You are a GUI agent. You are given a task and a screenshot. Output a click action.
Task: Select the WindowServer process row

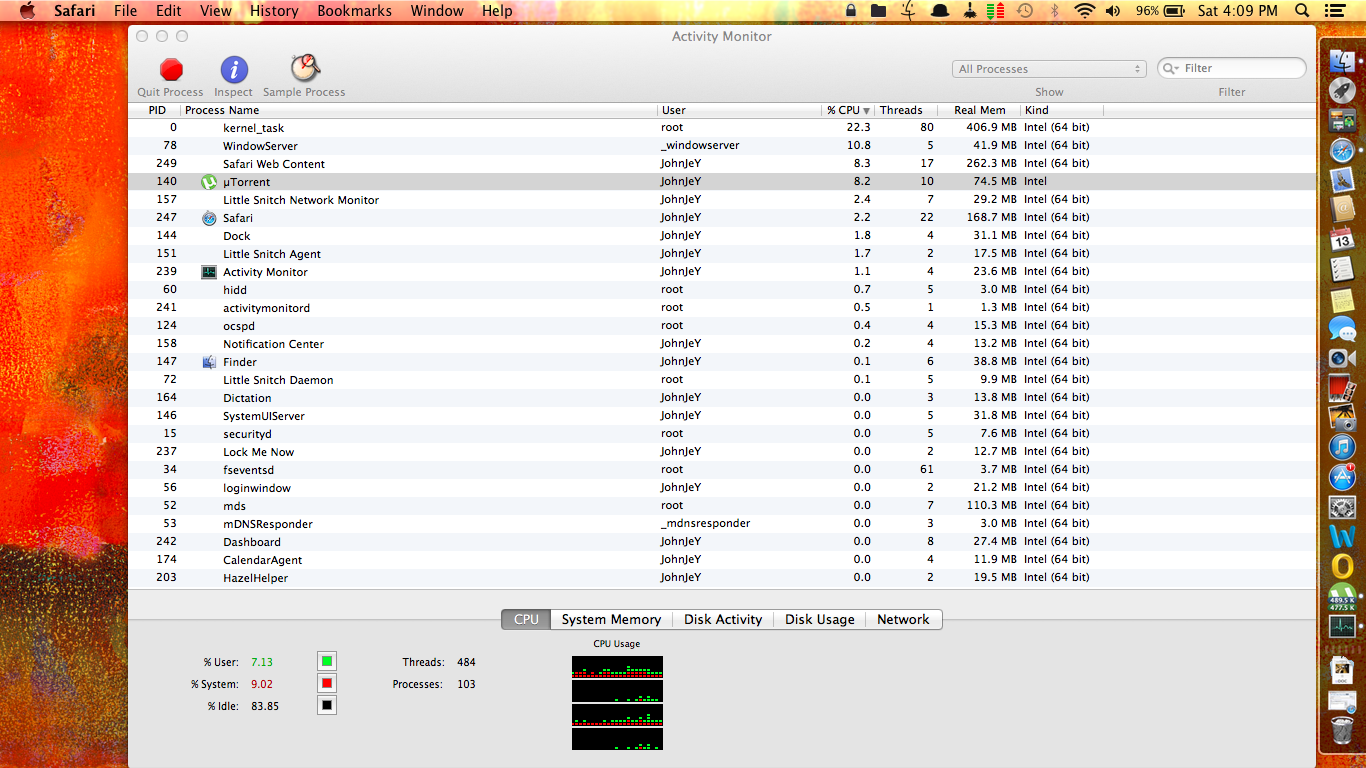click(721, 146)
